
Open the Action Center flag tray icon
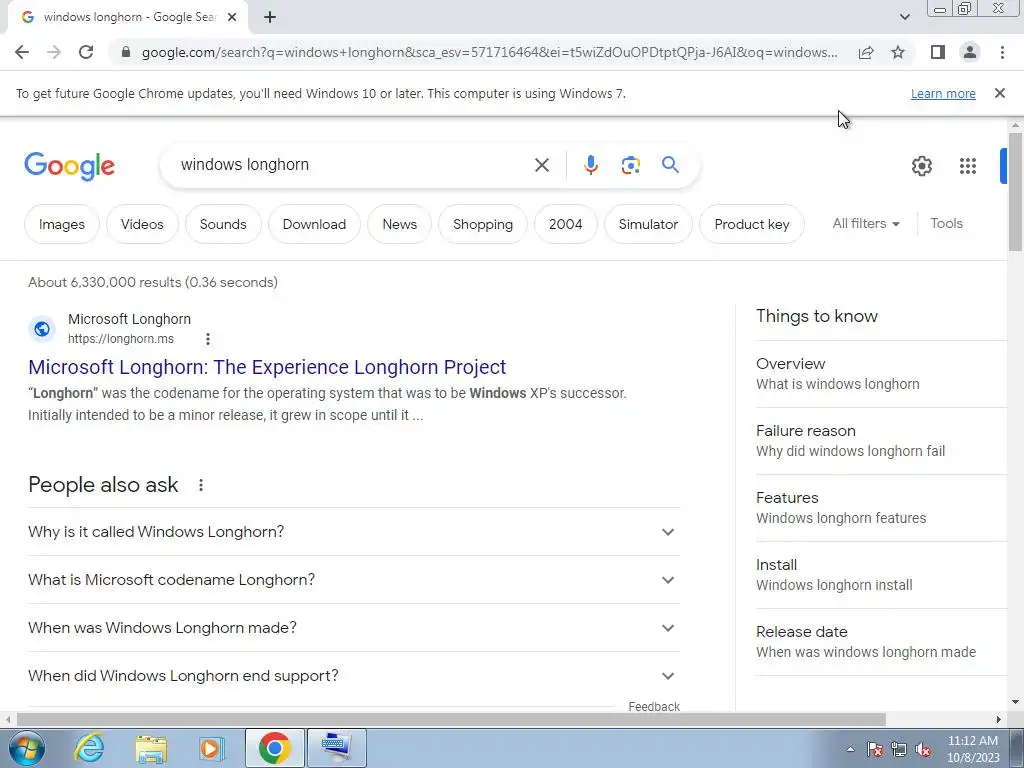pos(875,749)
